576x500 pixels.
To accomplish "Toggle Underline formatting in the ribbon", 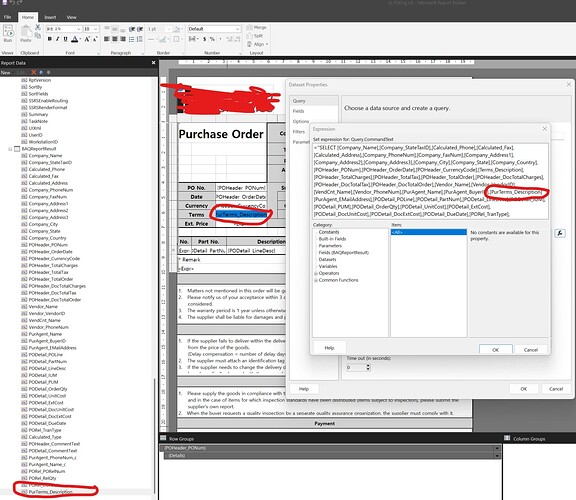I will [x=65, y=39].
